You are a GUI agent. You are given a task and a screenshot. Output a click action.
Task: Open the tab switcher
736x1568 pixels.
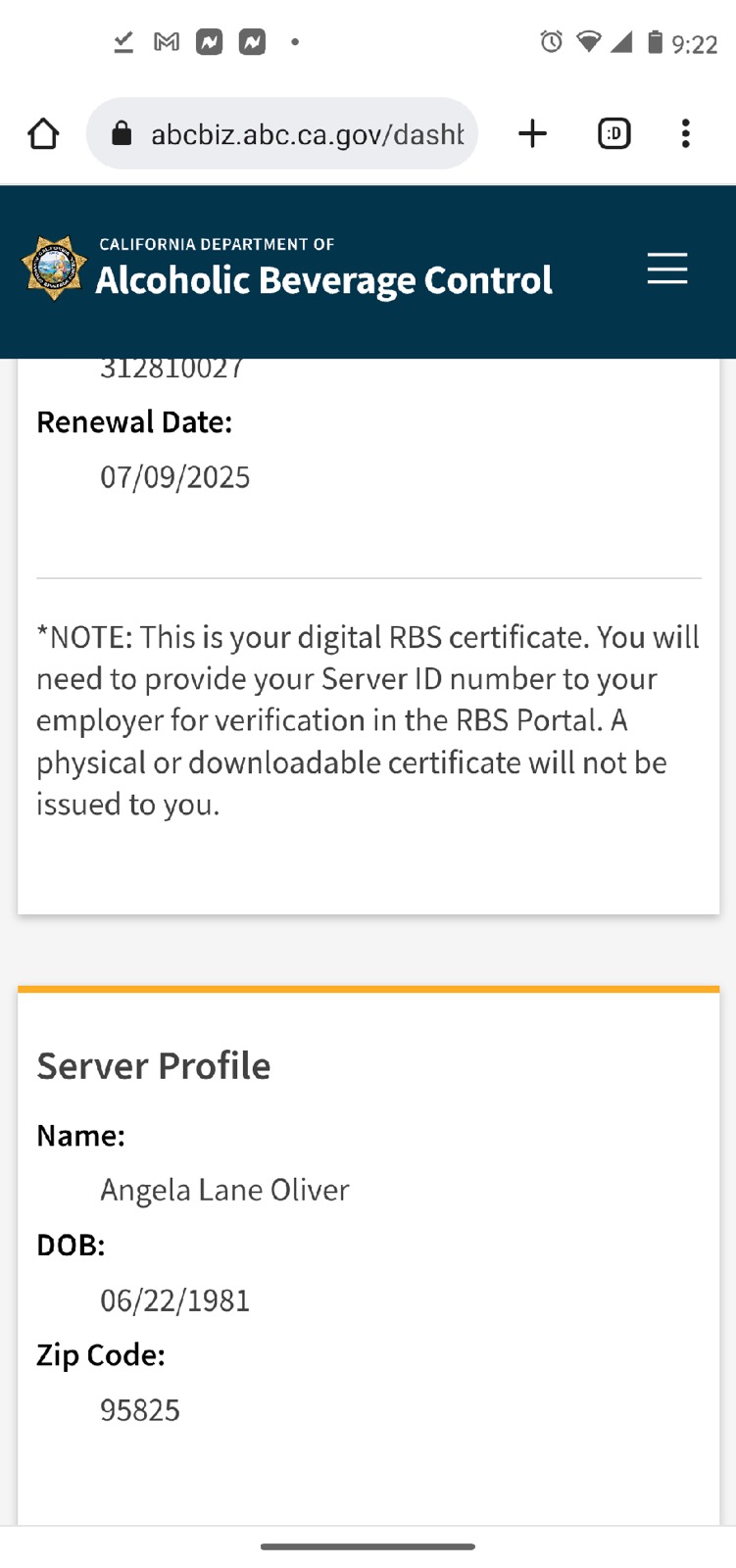point(614,133)
